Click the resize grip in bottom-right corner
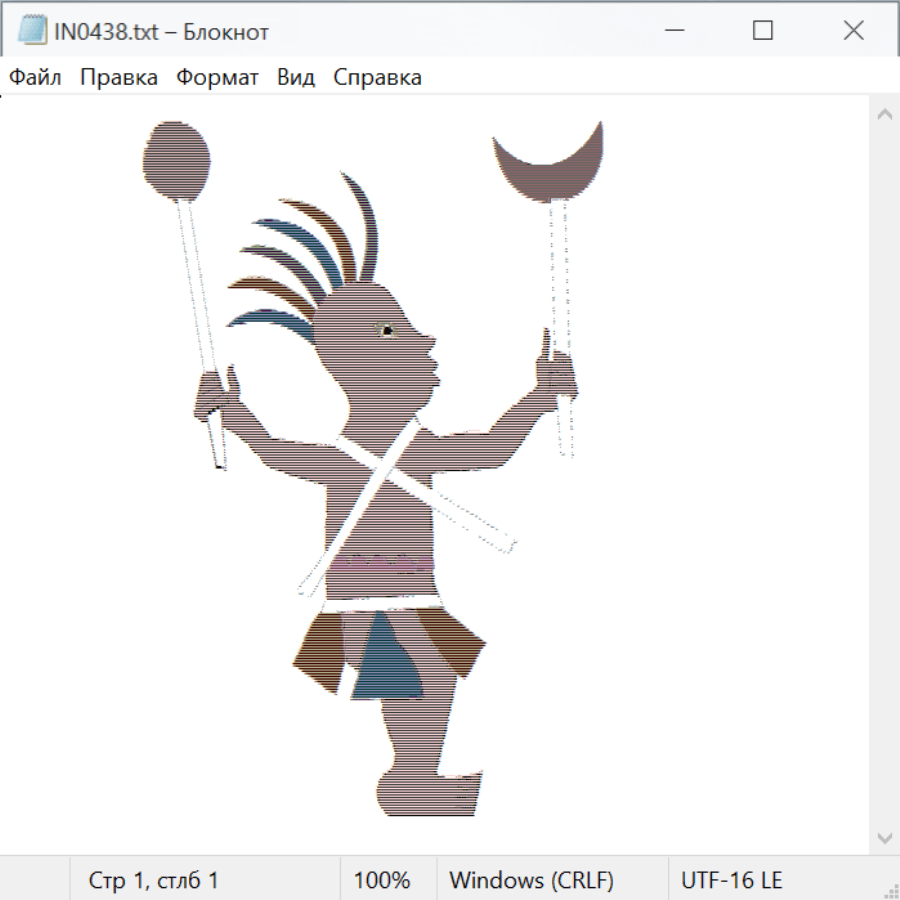The image size is (900, 900). [890, 890]
